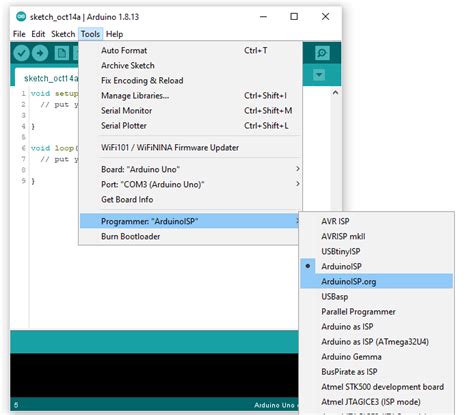Maximize the Arduino window
Viewport: 474px width, 415px height.
[x=294, y=17]
